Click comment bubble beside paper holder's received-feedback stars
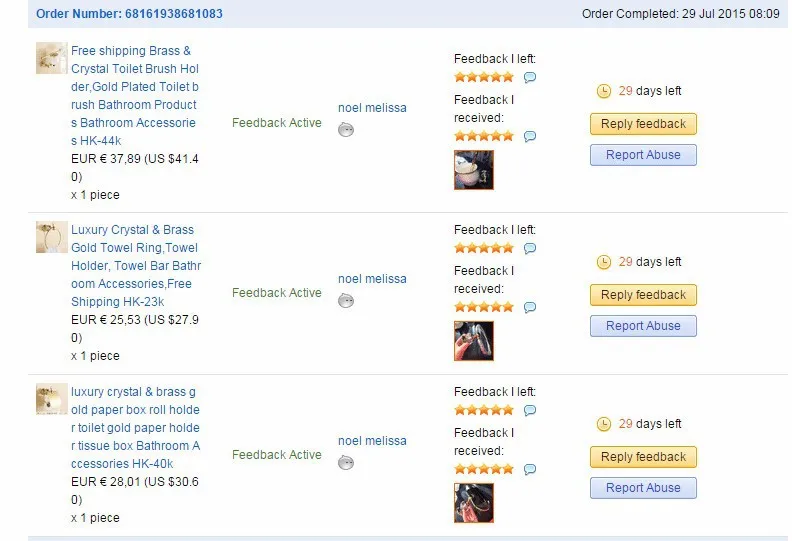This screenshot has width=792, height=541. pos(530,469)
